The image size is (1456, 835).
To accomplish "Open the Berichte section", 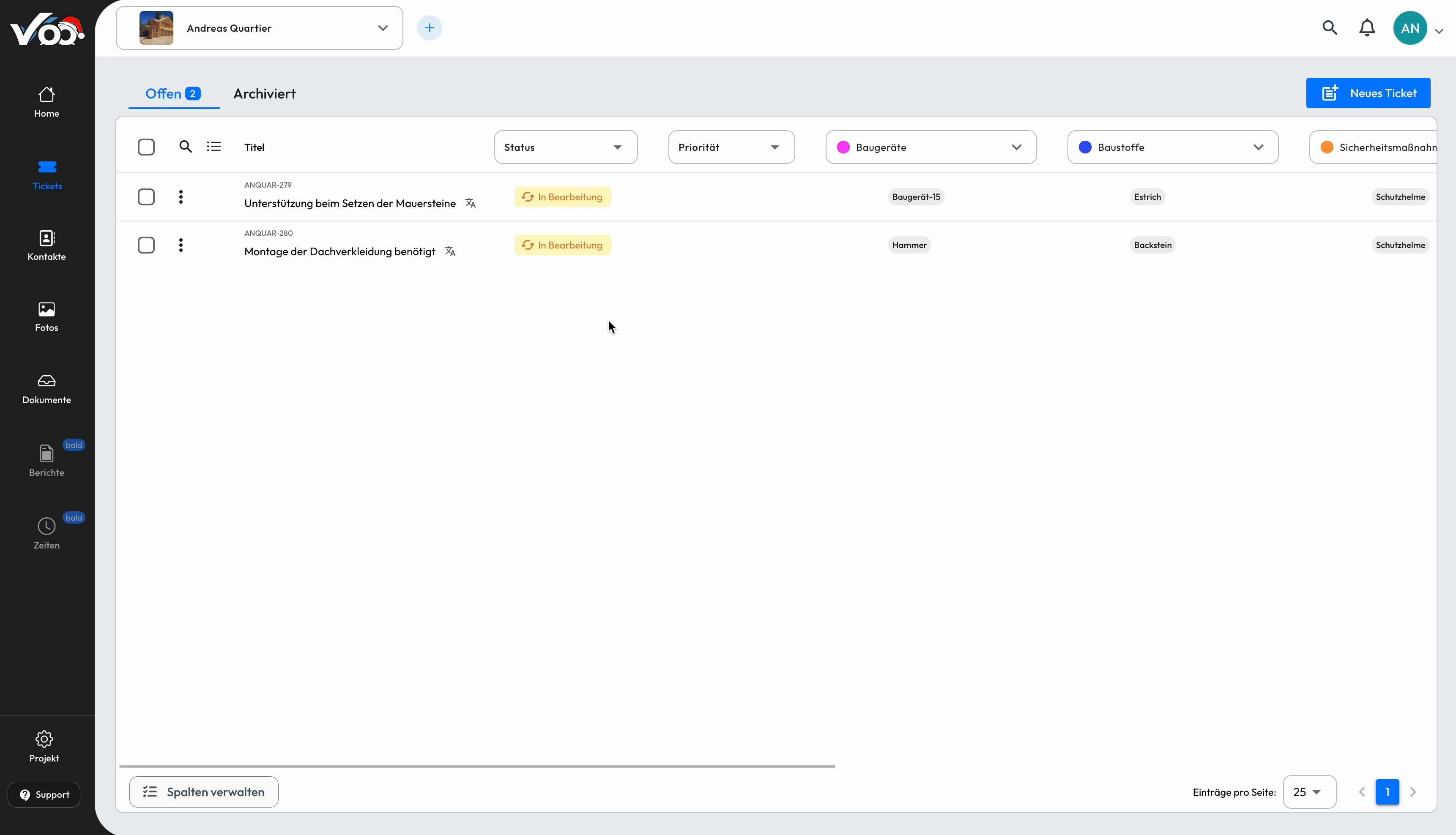I will click(x=46, y=461).
